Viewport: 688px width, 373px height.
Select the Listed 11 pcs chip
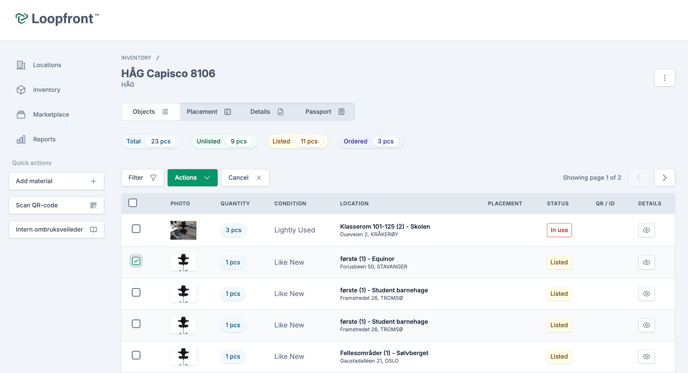tap(297, 141)
